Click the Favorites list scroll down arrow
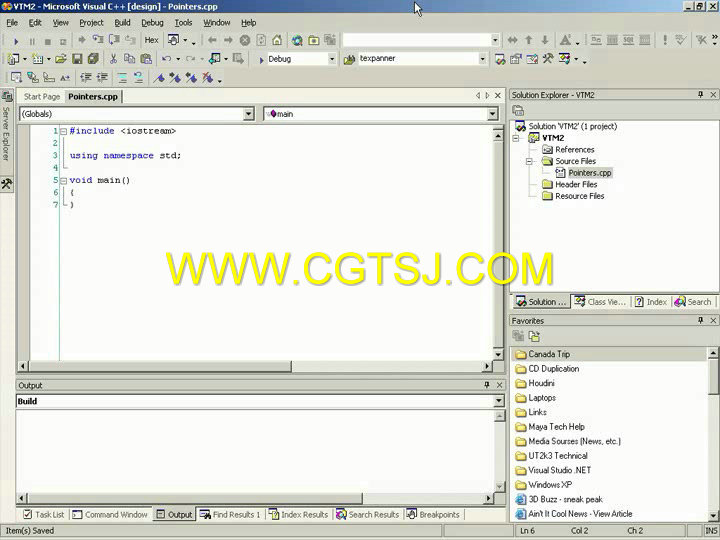The width and height of the screenshot is (720, 540). point(713,516)
